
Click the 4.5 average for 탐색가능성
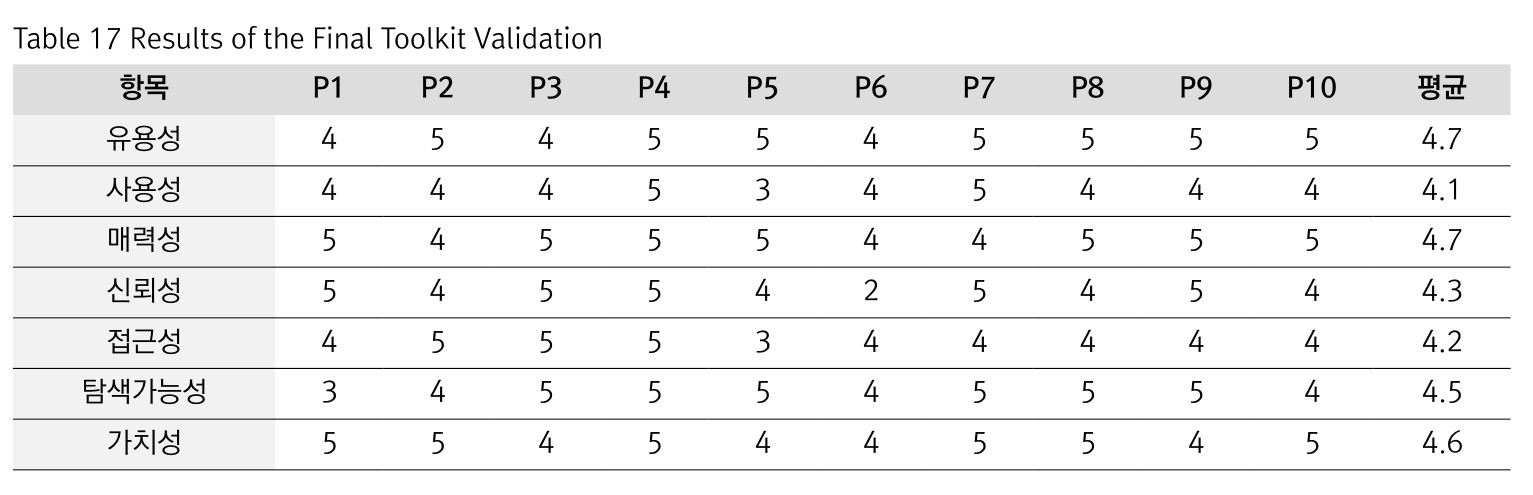[1441, 392]
